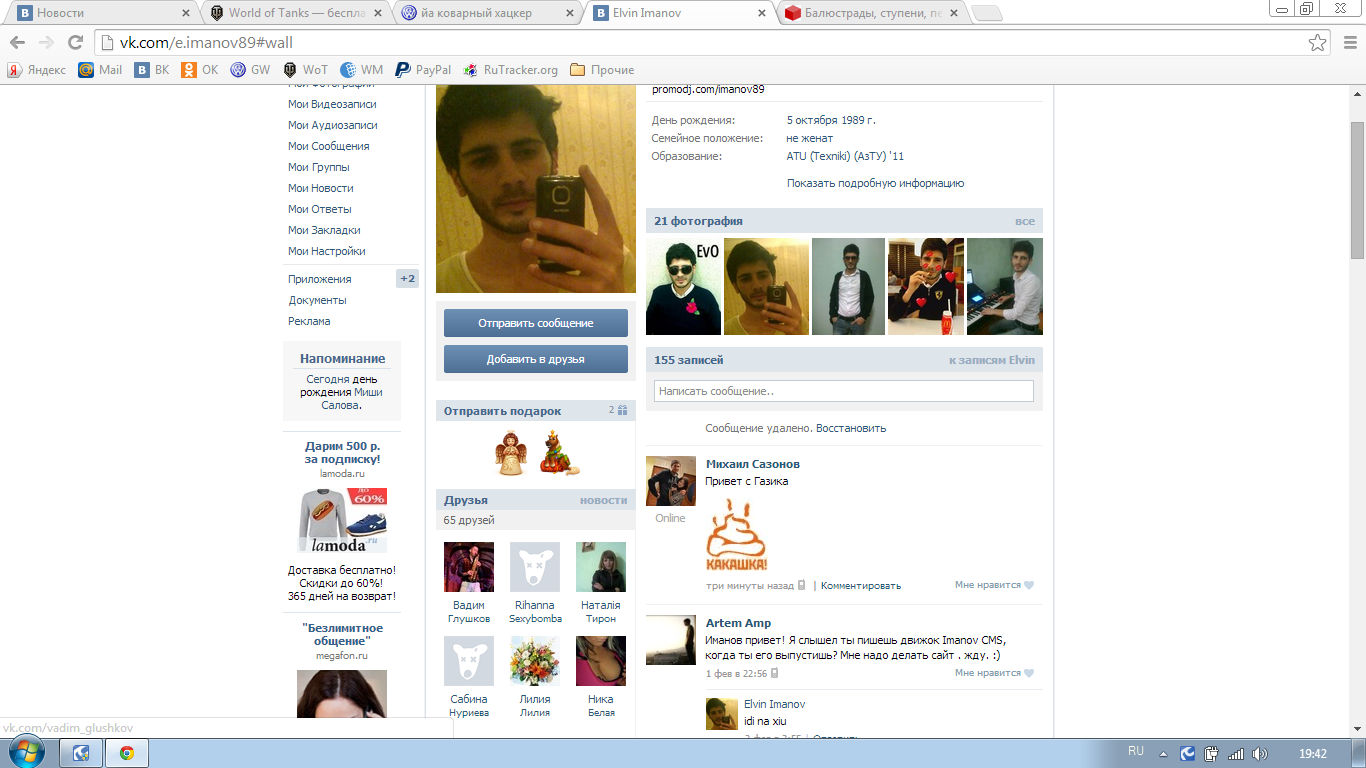Open Мои Новости in sidebar
The image size is (1366, 768).
321,188
